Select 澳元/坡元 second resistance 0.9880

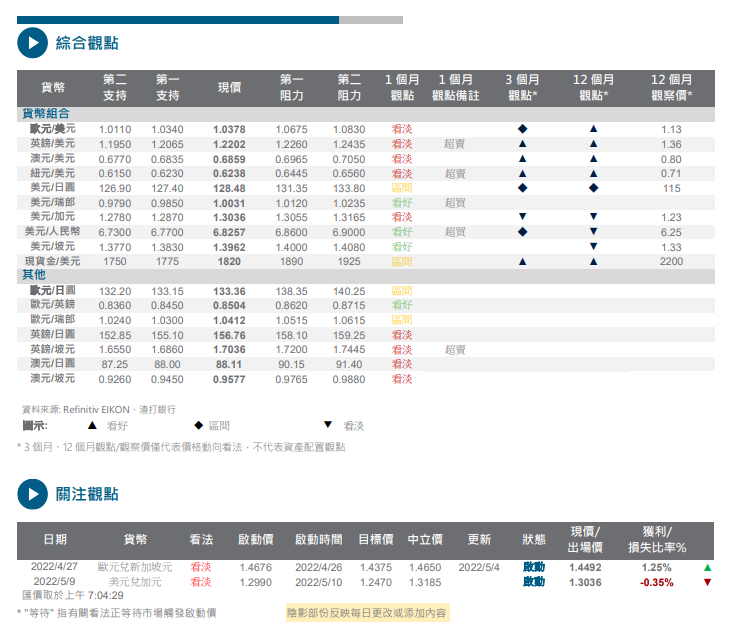point(349,380)
